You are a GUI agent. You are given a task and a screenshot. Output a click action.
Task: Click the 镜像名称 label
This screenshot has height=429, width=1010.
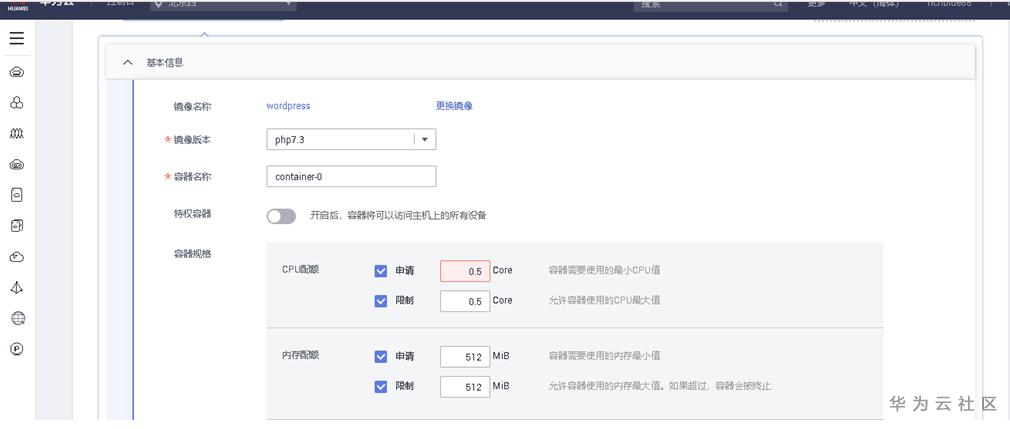192,107
